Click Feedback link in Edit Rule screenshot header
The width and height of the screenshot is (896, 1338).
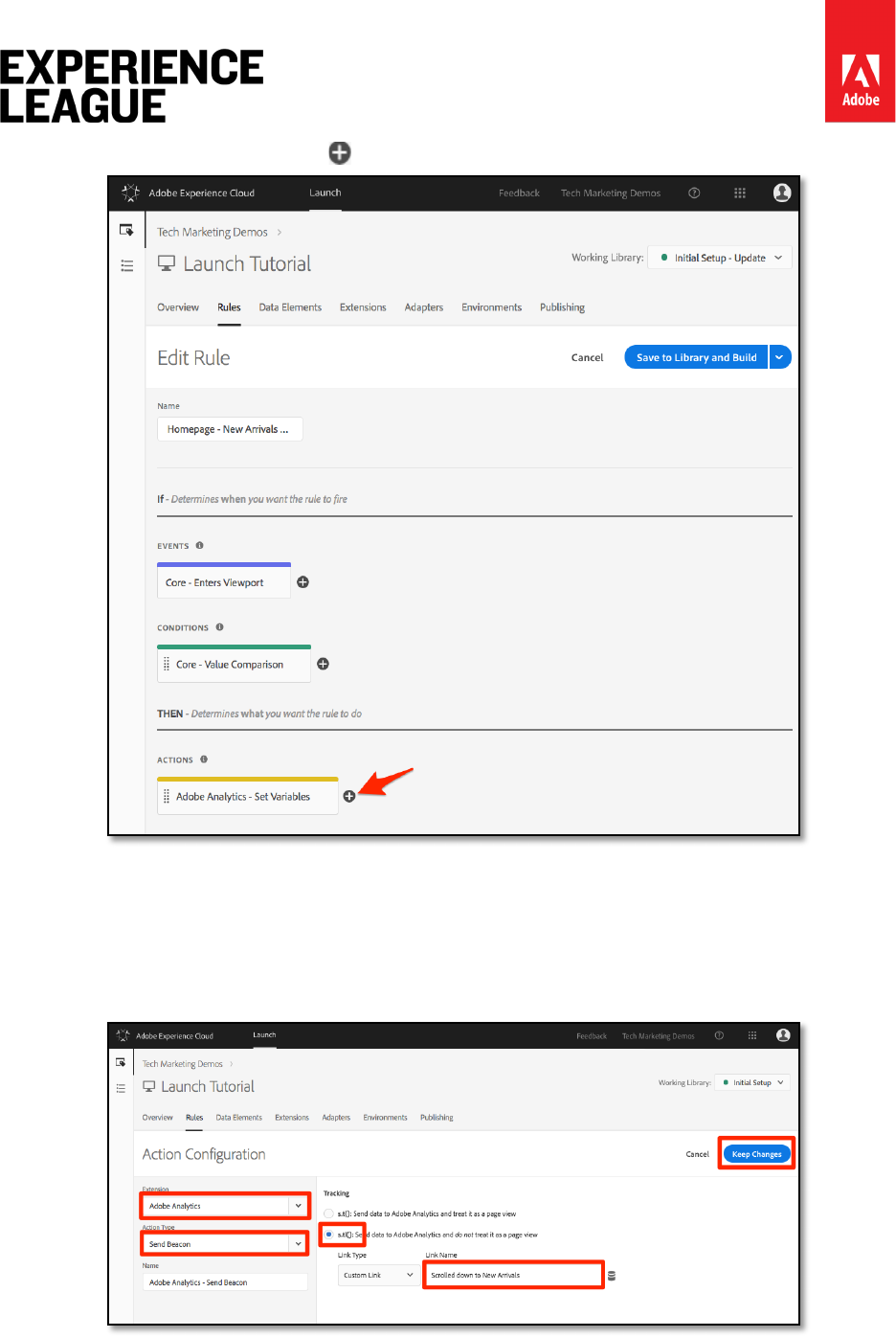[x=519, y=193]
